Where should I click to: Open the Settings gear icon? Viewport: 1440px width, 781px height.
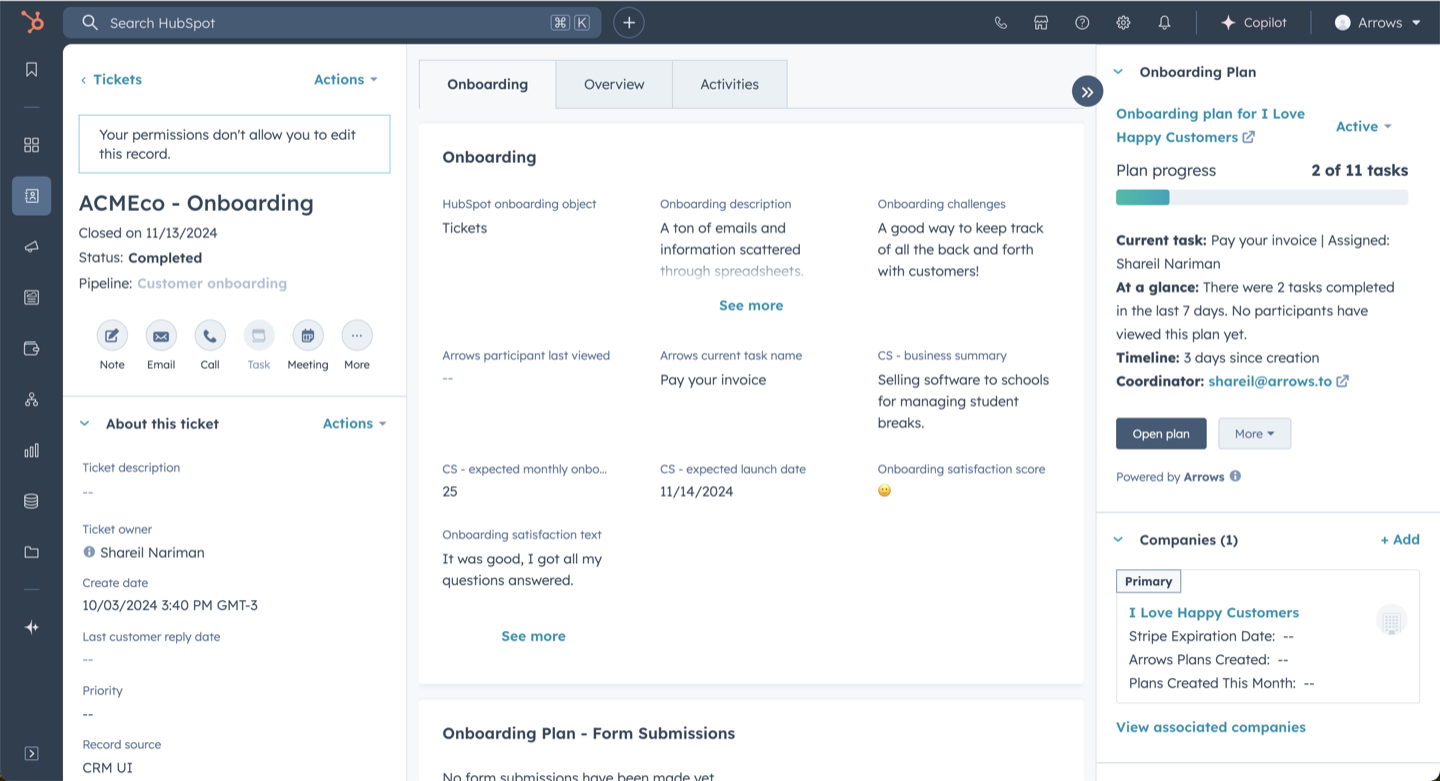pos(1123,22)
